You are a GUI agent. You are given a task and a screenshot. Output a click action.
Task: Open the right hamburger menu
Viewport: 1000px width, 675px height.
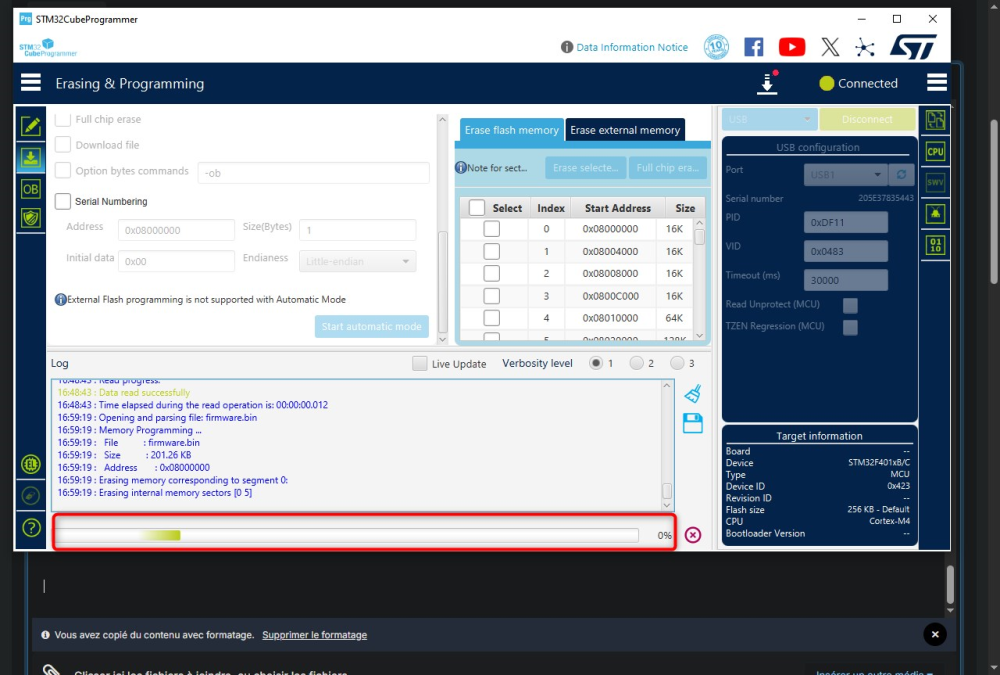tap(936, 83)
